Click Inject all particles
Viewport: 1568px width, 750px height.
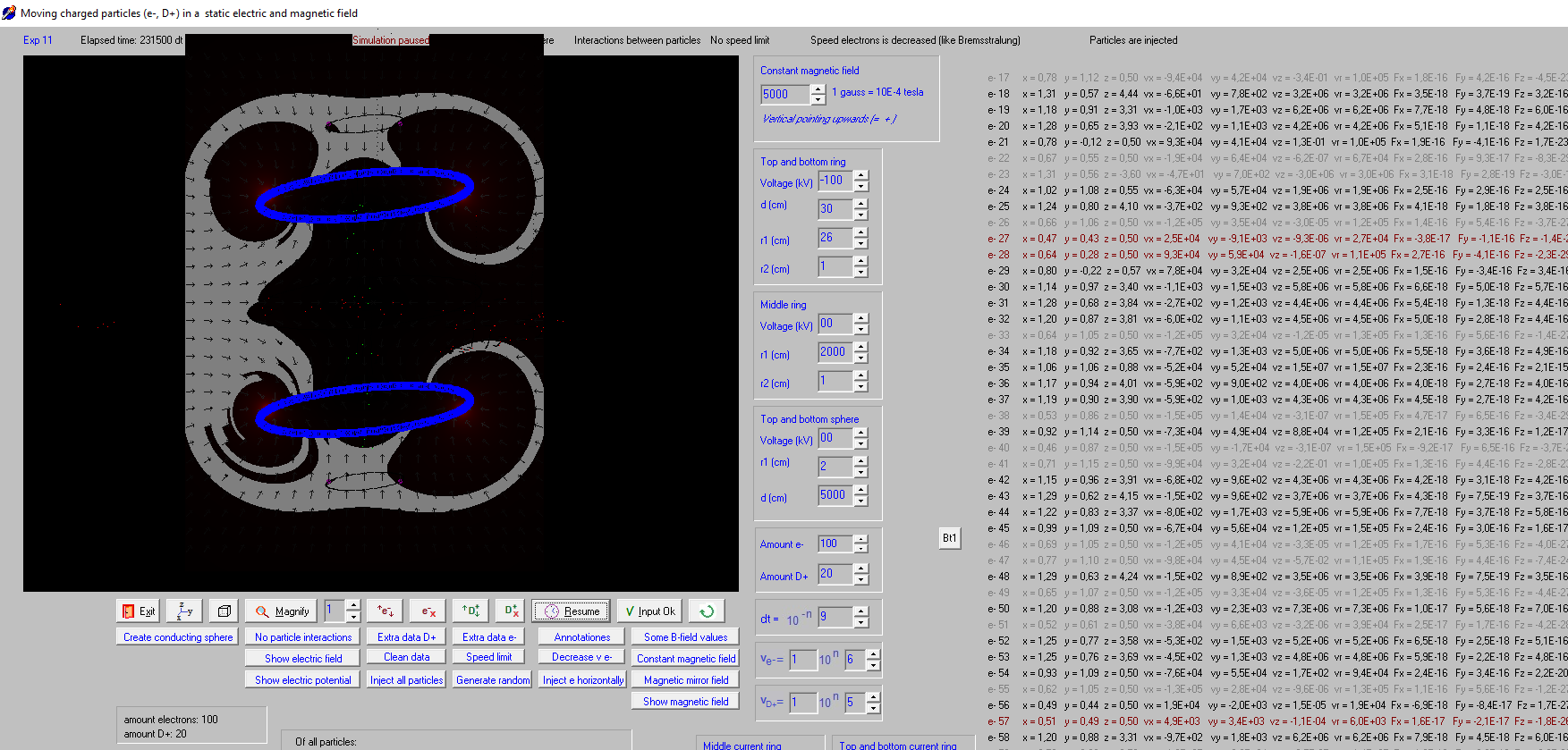(407, 680)
